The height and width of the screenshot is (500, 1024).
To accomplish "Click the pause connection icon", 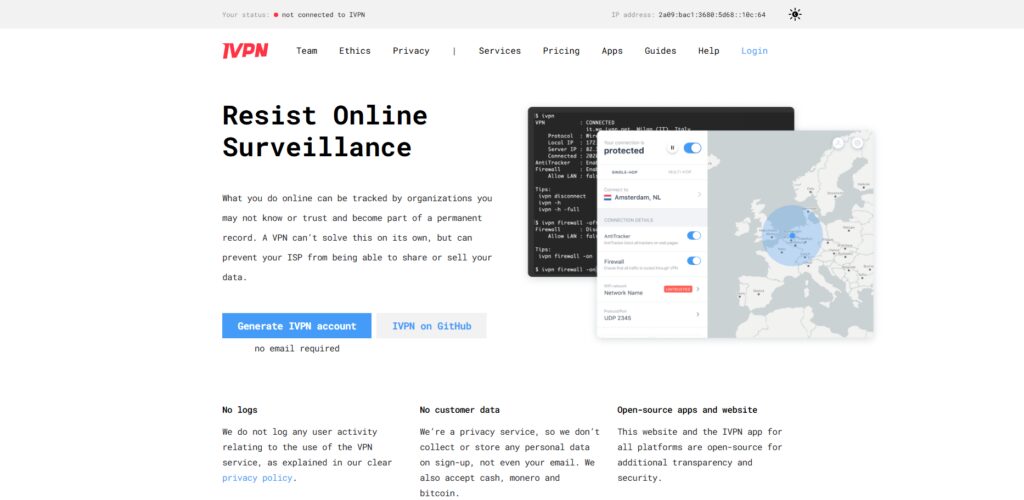I will click(x=672, y=148).
